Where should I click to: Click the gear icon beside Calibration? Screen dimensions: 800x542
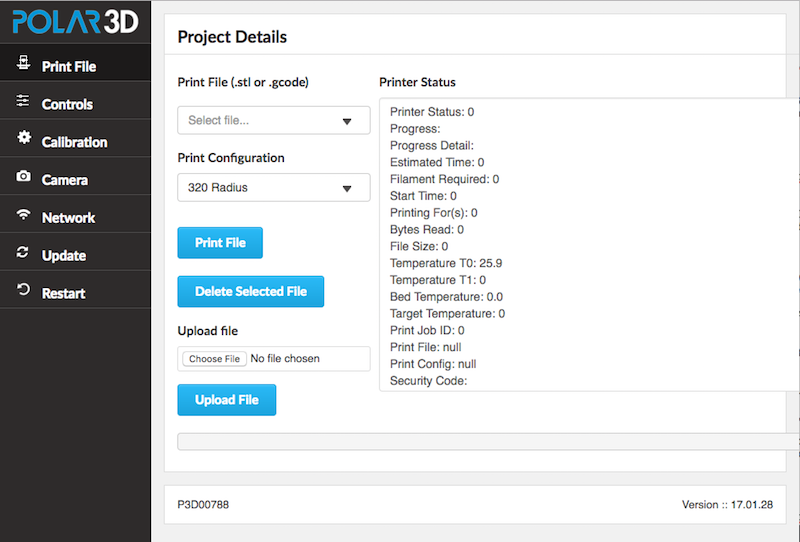click(23, 141)
